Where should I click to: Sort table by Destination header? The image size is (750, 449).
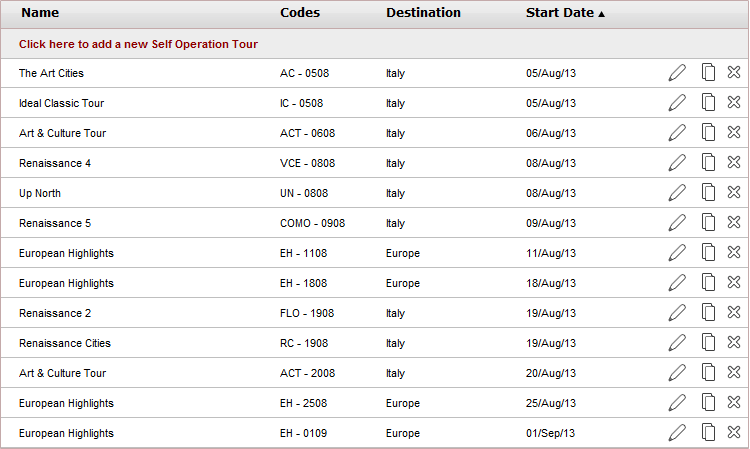[x=423, y=13]
